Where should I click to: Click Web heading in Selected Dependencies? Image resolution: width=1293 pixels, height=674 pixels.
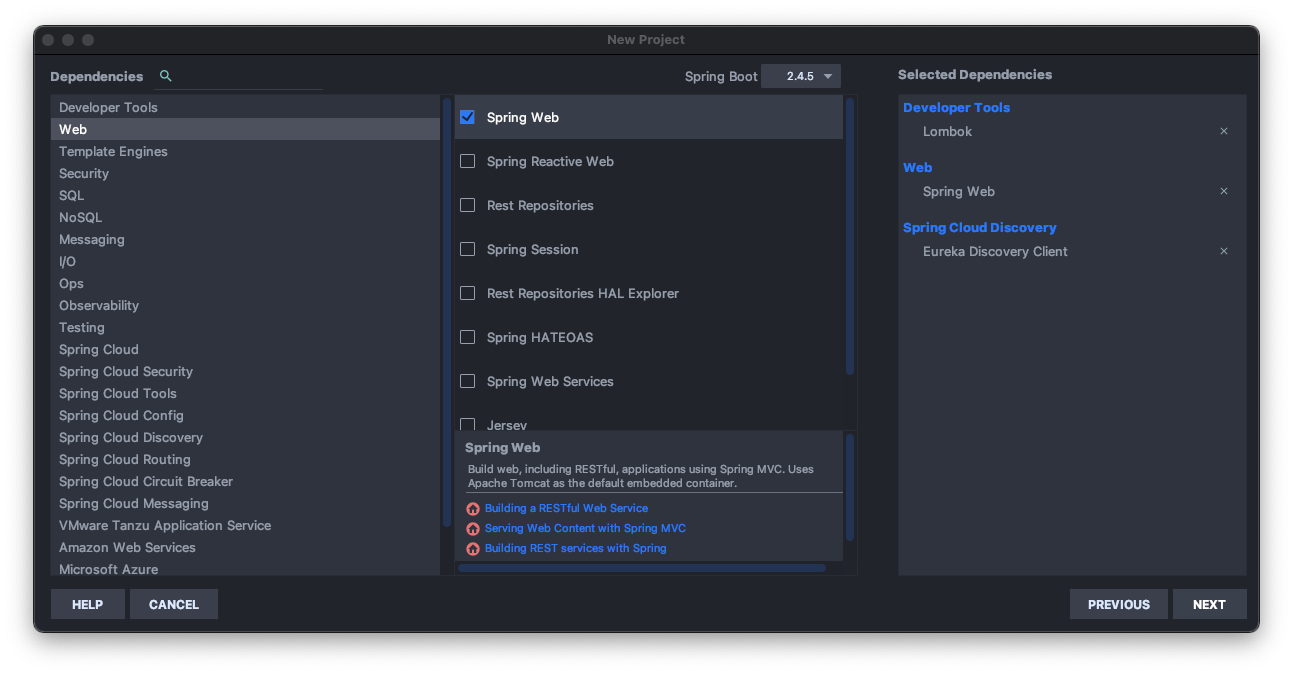(x=917, y=167)
